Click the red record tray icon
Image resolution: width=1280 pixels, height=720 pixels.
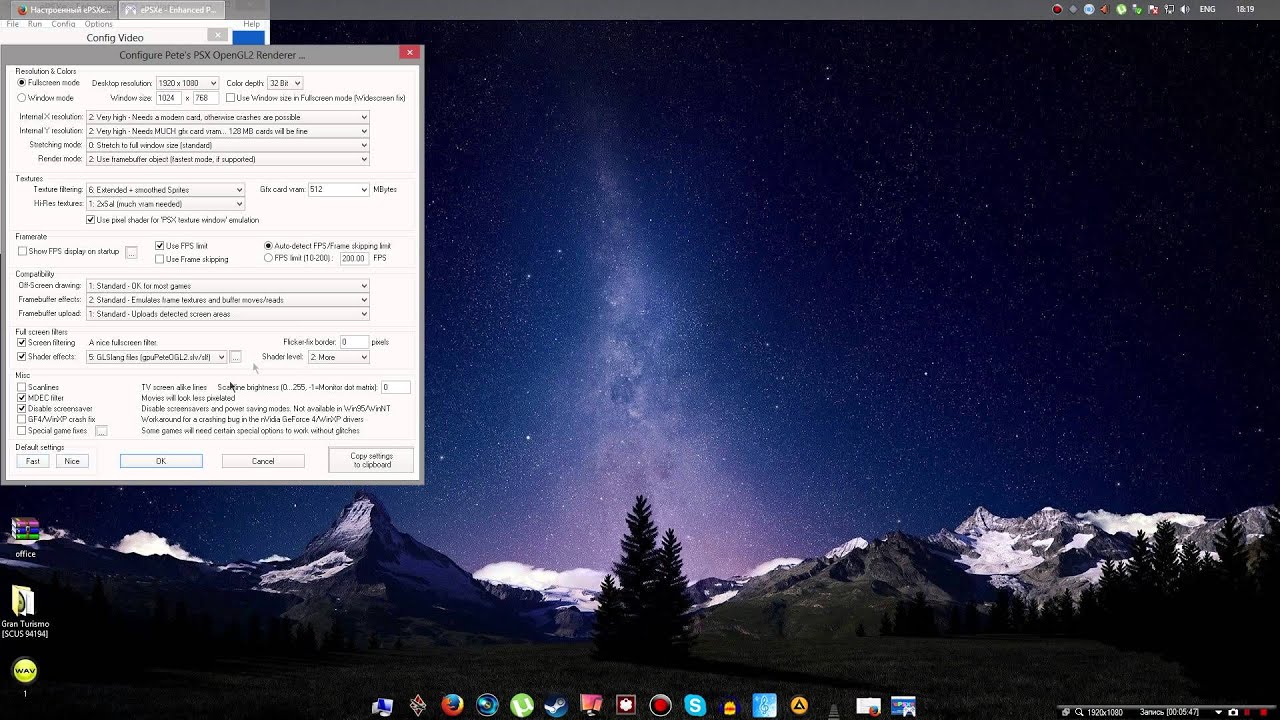1058,9
